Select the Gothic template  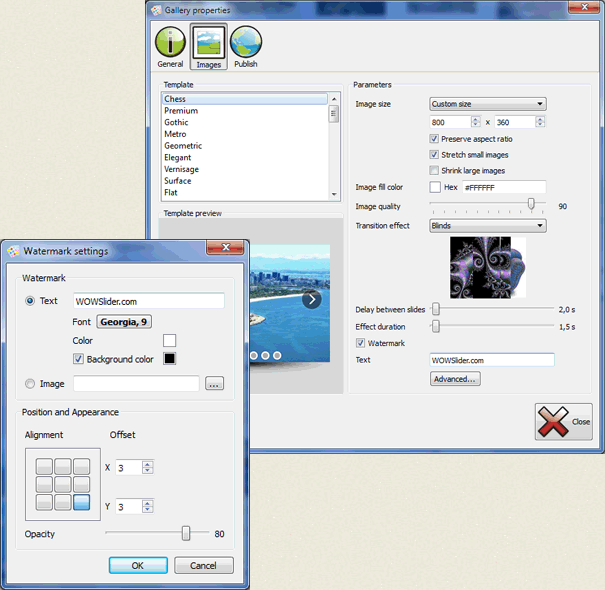245,122
